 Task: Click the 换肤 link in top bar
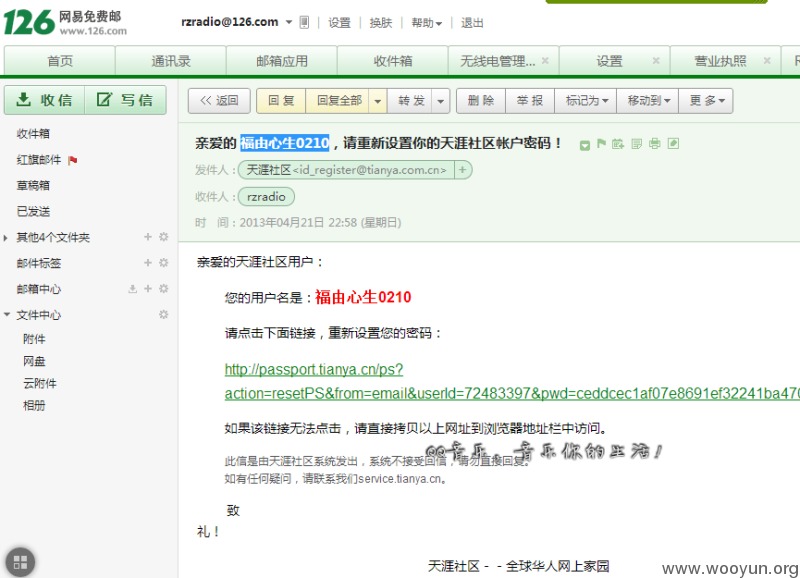tap(381, 23)
